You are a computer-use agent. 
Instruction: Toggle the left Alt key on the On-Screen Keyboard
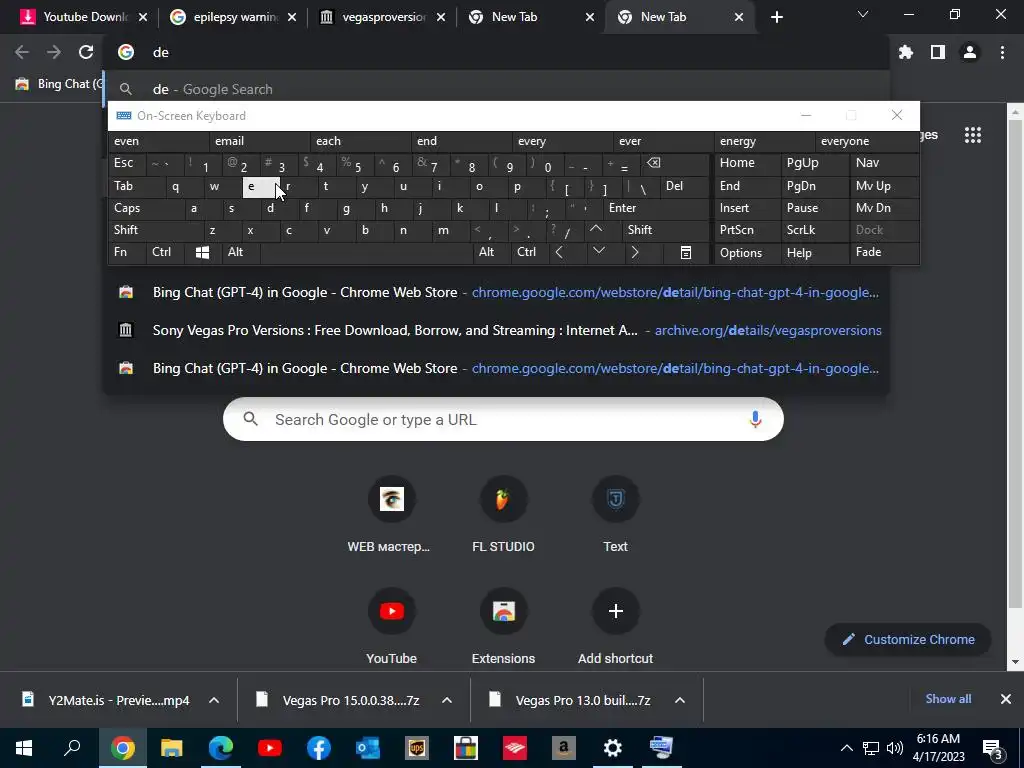(x=240, y=252)
